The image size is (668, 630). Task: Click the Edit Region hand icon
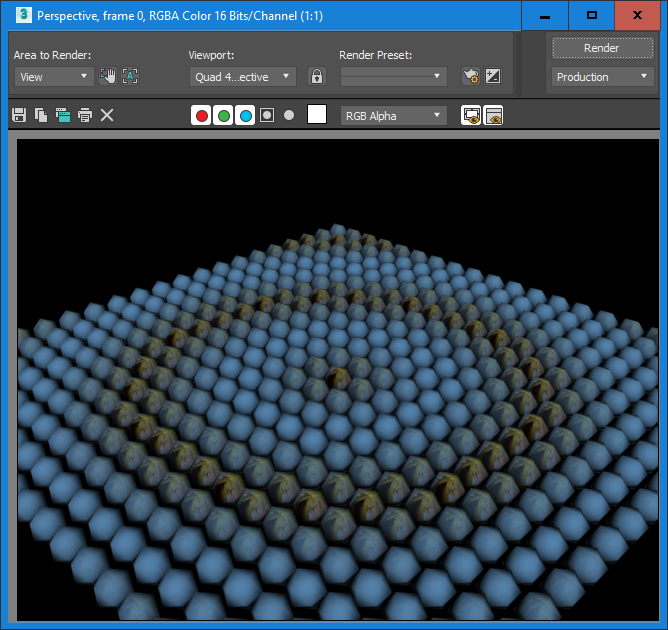(108, 76)
